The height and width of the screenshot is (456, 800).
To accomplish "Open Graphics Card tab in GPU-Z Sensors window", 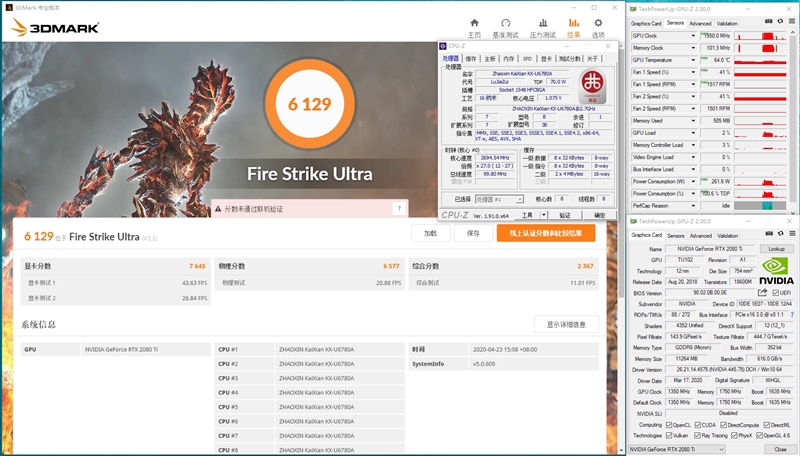I will pos(646,23).
